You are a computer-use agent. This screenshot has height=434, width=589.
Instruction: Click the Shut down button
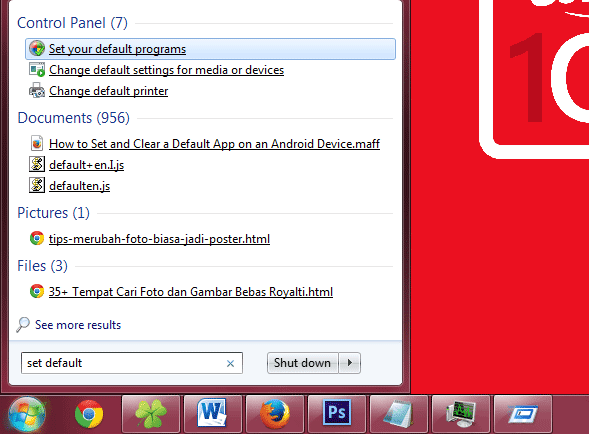pyautogui.click(x=302, y=363)
